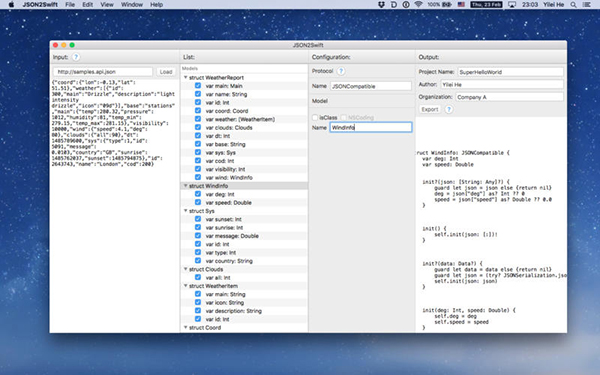Open the Protocol help question mark
Image resolution: width=600 pixels, height=375 pixels.
[341, 71]
